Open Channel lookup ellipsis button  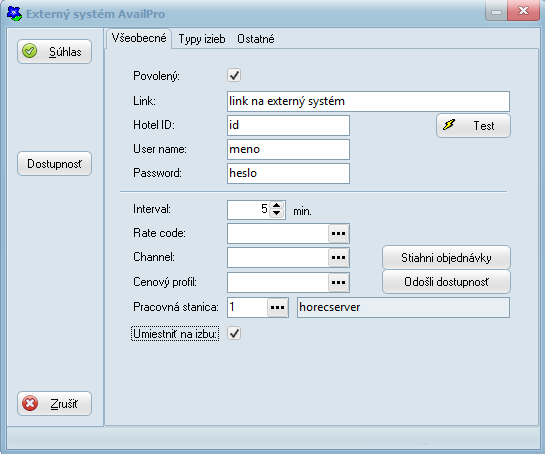339,258
